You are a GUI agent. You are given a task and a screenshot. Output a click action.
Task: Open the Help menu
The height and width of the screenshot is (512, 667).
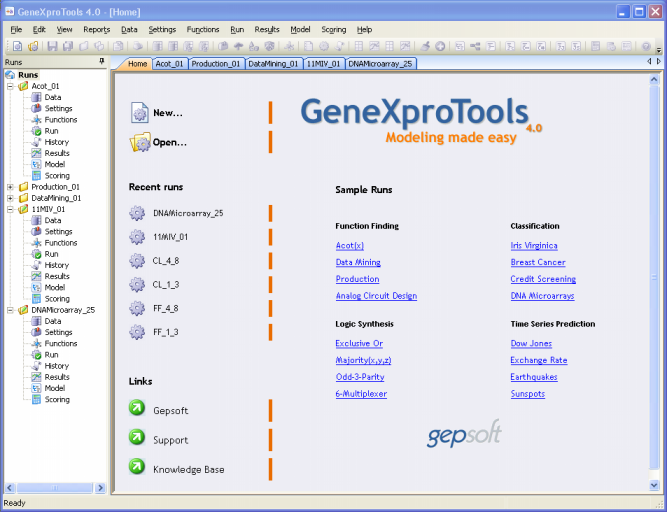click(x=364, y=29)
